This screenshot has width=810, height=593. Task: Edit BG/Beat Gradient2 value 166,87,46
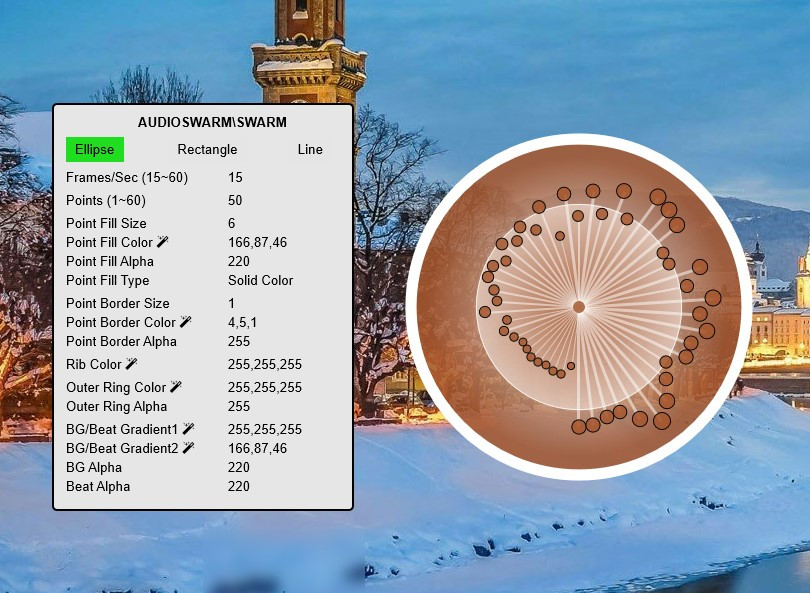point(257,448)
